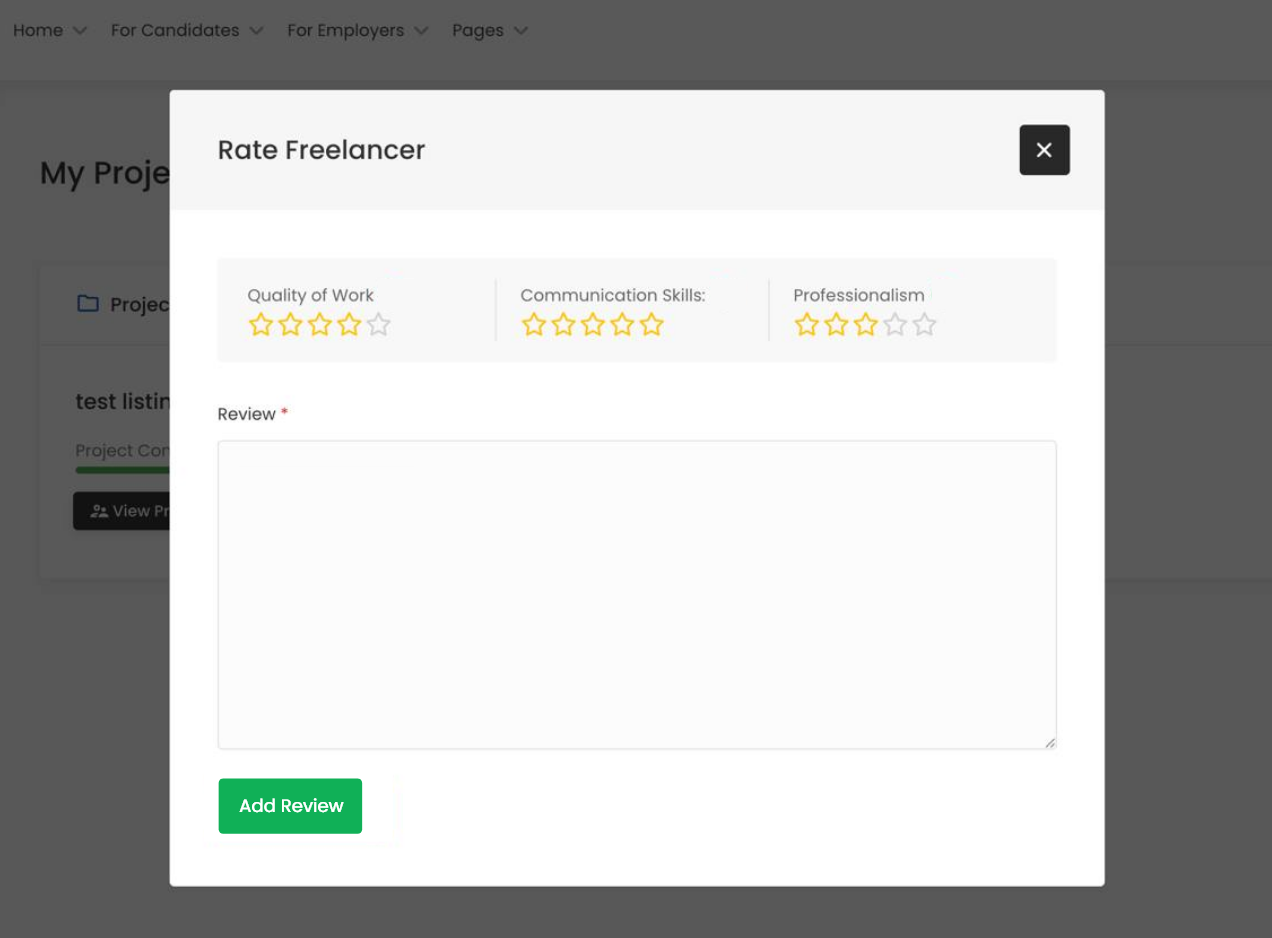Screen dimensions: 1272x938
Task: Close the Rate Freelancer dialog
Action: (x=1044, y=150)
